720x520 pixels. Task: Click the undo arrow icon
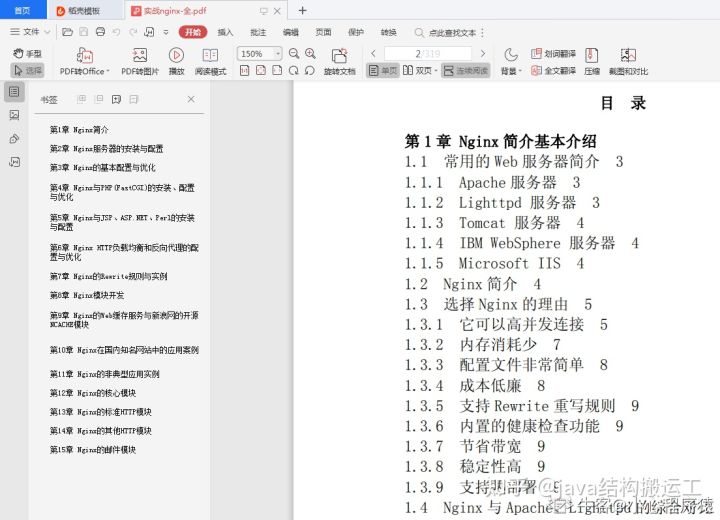point(117,32)
